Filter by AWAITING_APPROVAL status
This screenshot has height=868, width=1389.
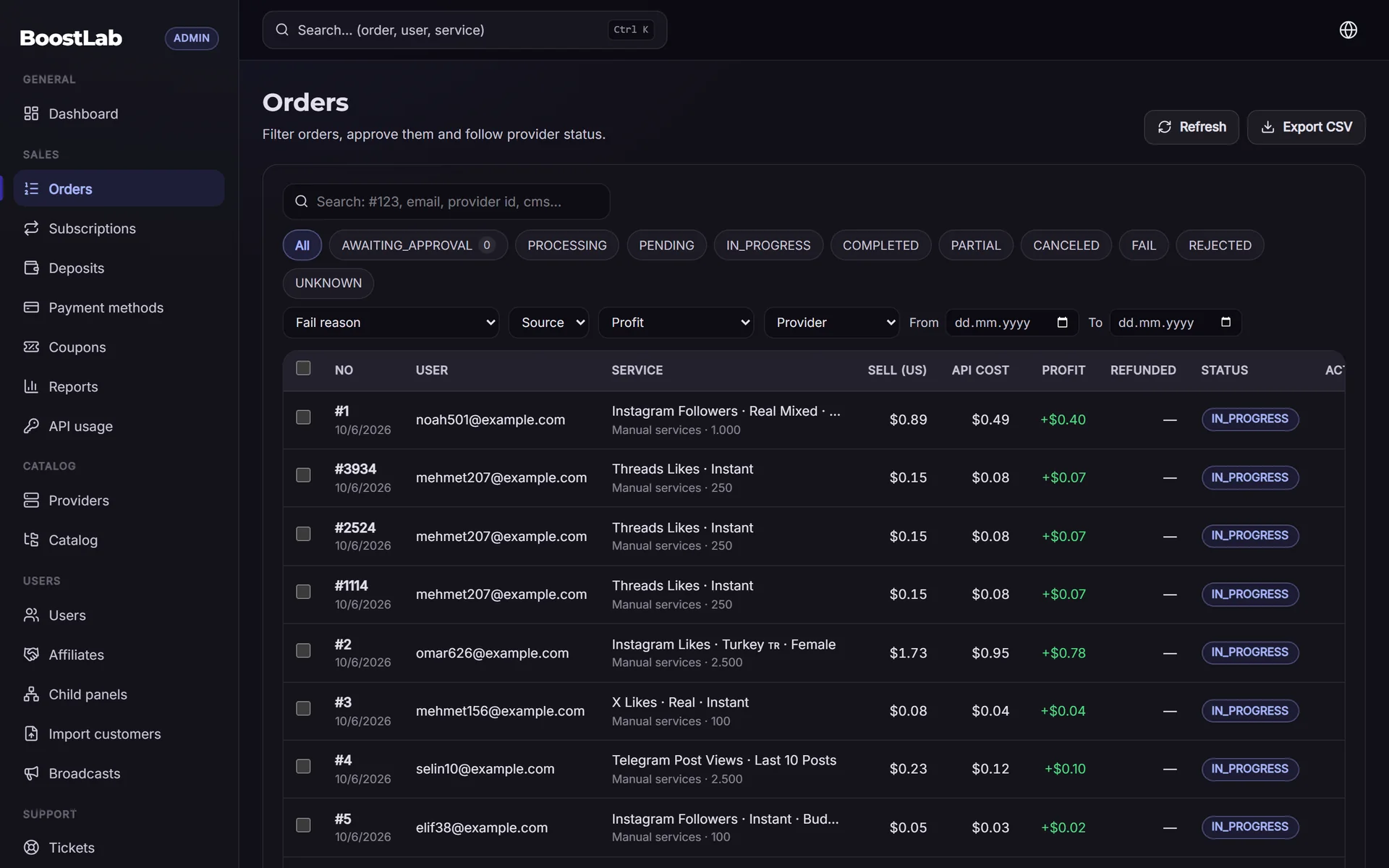tap(418, 245)
